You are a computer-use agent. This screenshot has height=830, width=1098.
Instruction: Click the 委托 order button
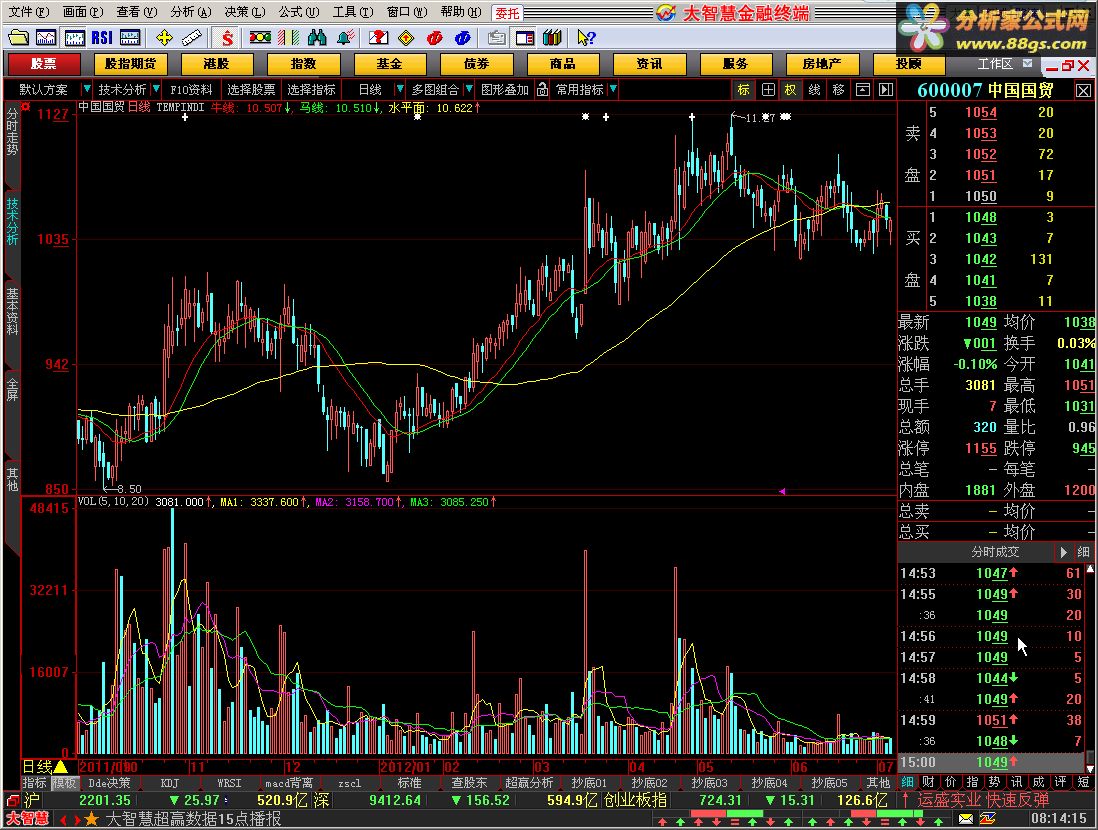coord(508,13)
